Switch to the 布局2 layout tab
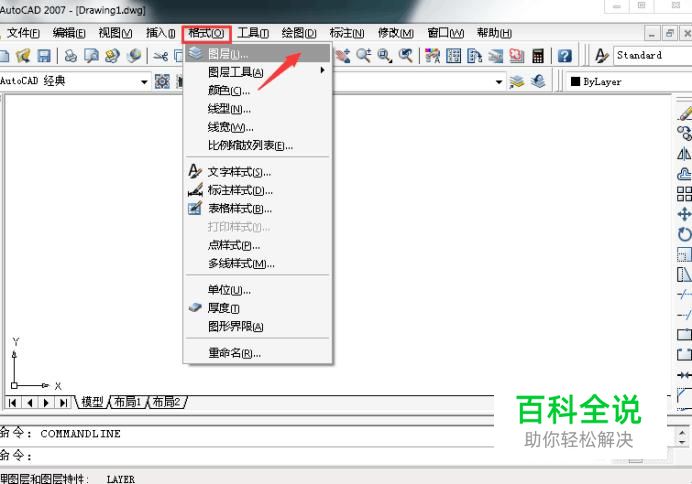 tap(167, 402)
